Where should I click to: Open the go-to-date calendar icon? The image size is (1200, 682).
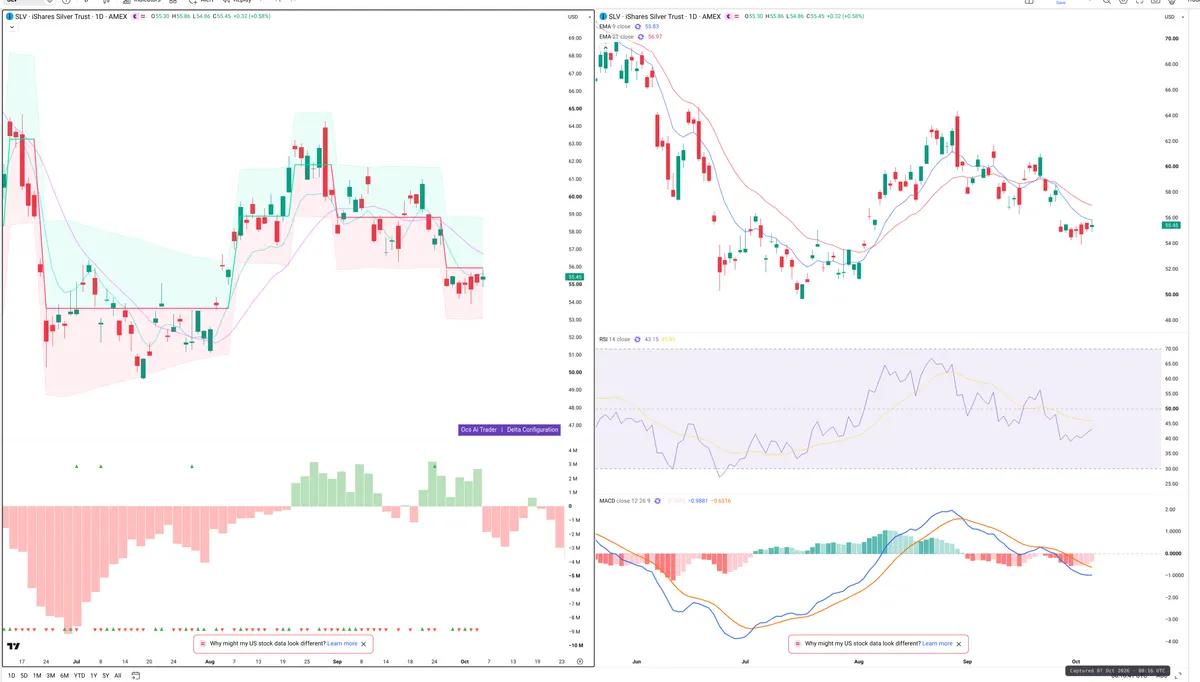[136, 676]
